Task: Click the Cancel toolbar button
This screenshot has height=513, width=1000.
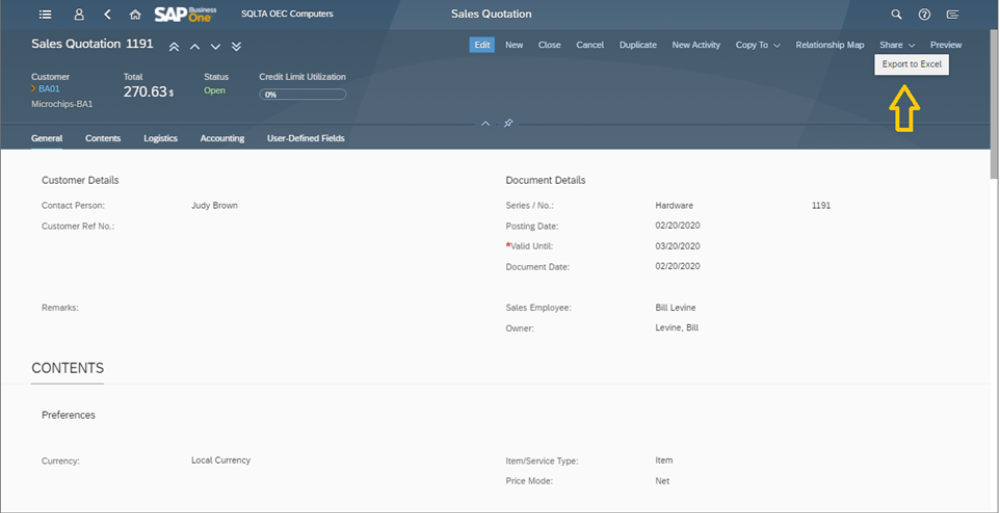Action: tap(590, 45)
